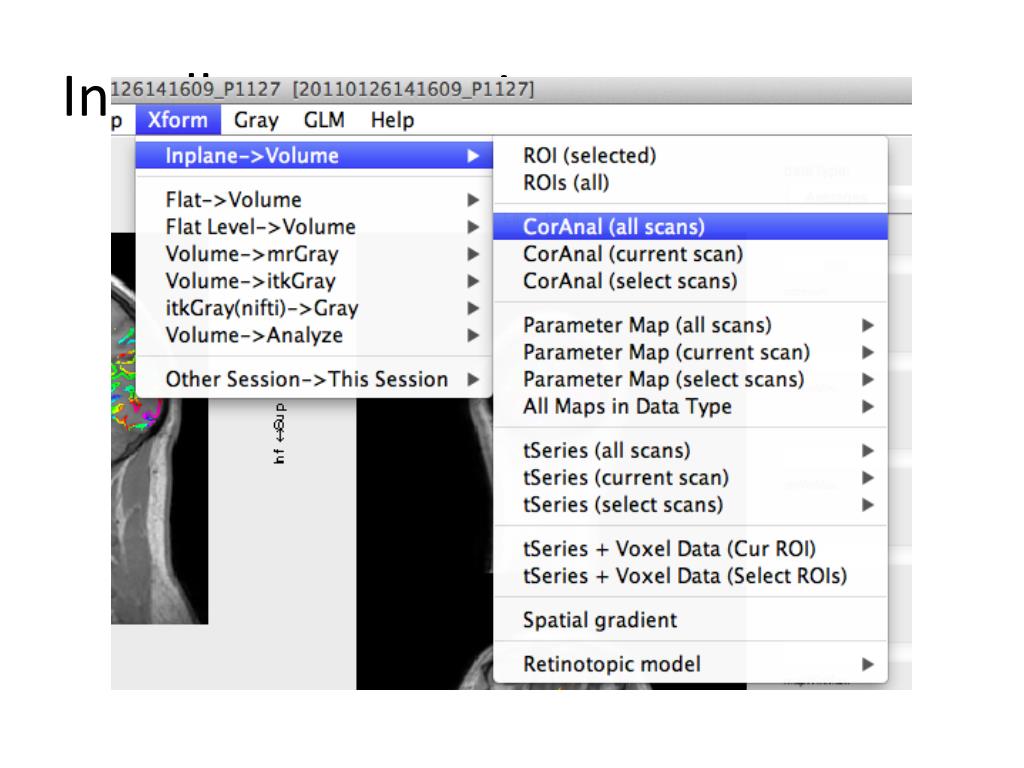
Task: Expand the Retinotopic model submenu
Action: pos(690,665)
